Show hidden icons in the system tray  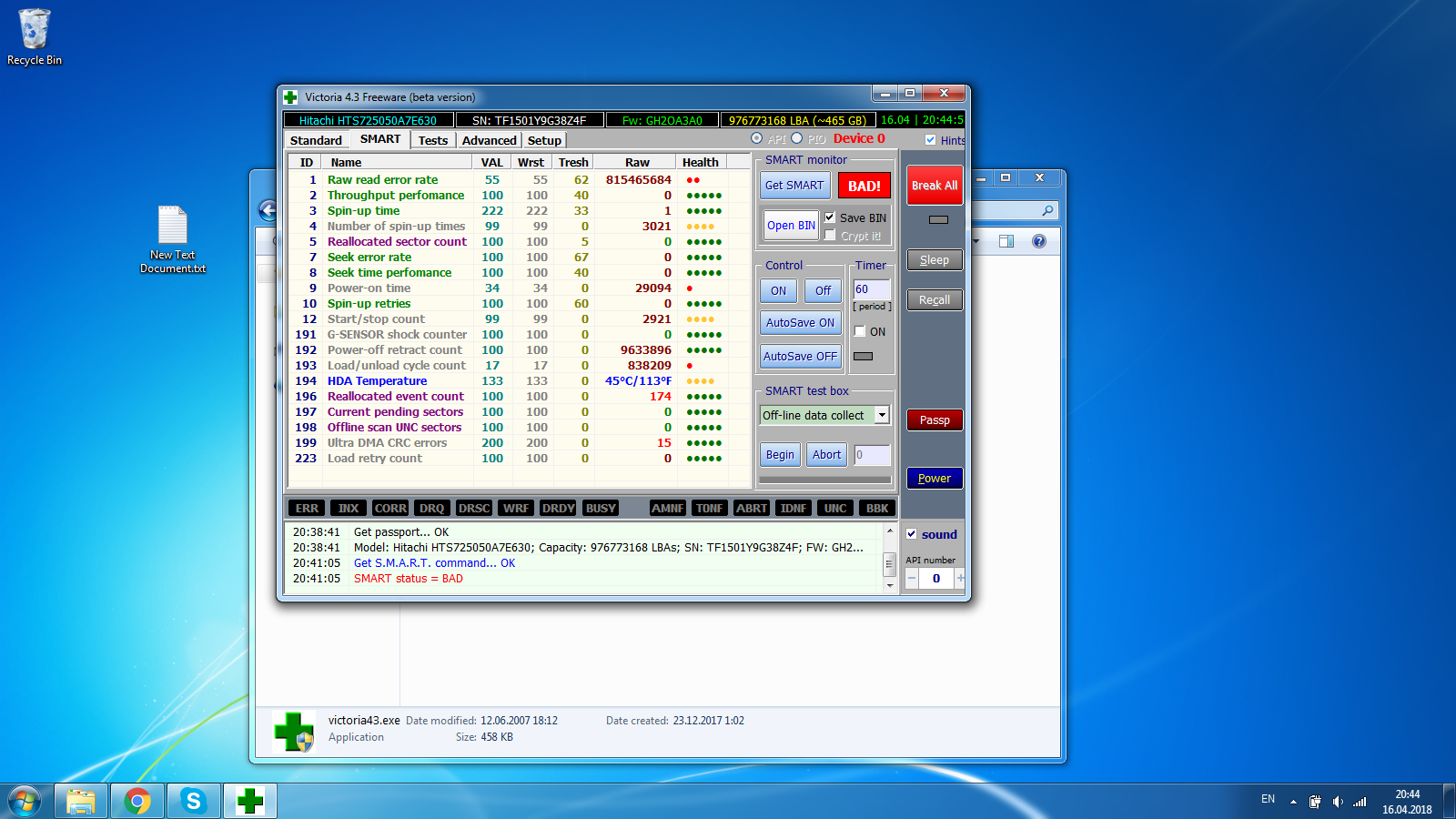point(1293,802)
